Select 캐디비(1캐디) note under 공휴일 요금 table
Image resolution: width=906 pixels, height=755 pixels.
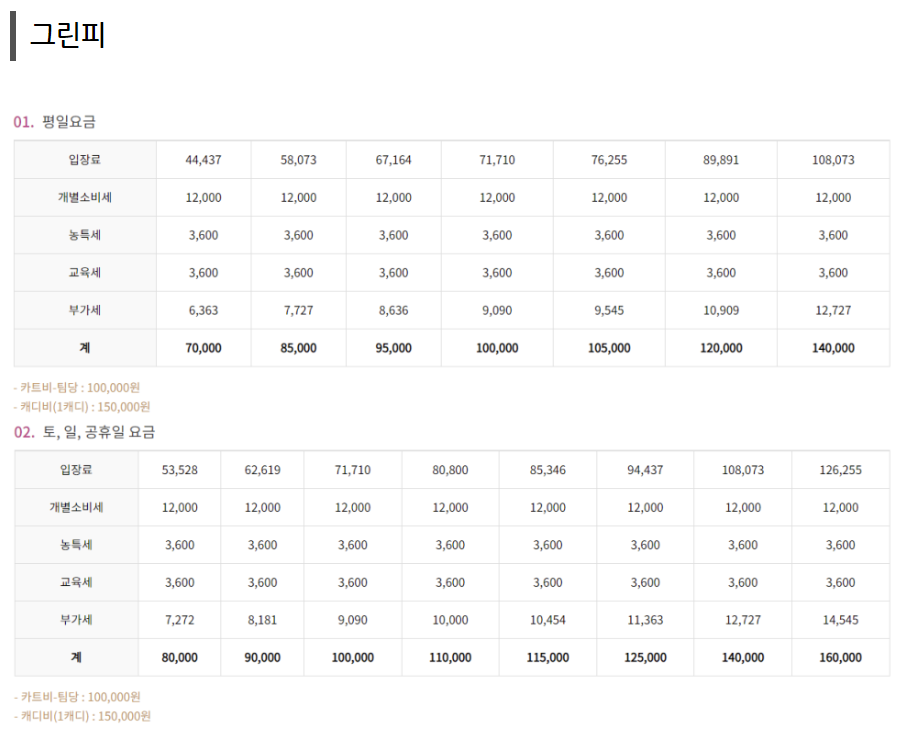[82, 716]
